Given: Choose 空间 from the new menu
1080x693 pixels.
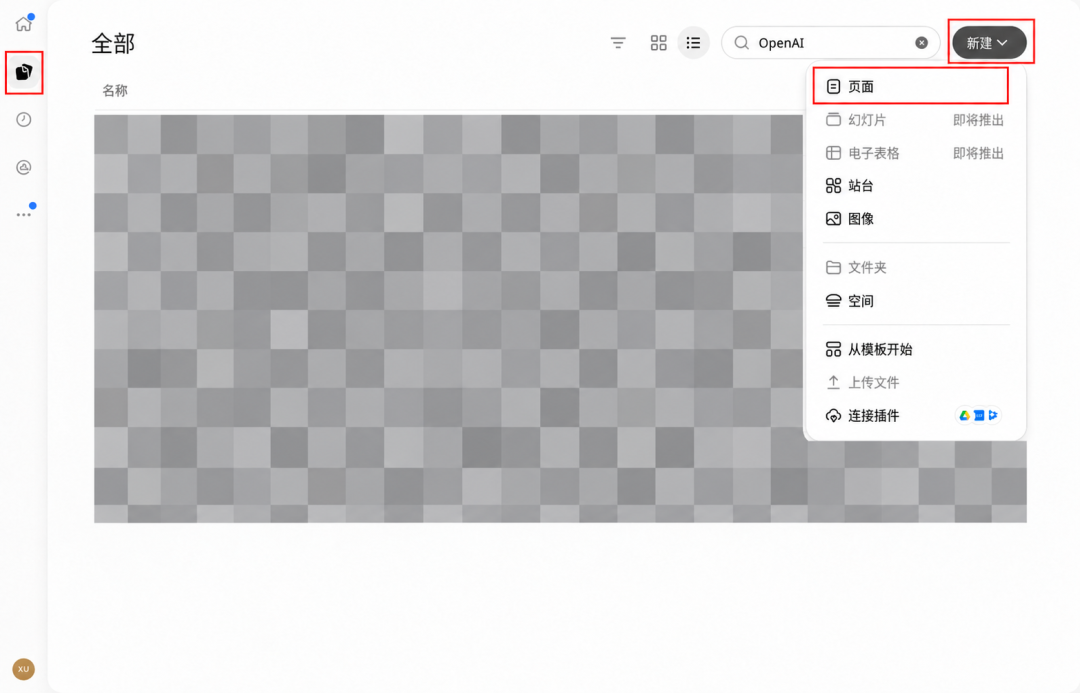Looking at the screenshot, I should click(915, 301).
